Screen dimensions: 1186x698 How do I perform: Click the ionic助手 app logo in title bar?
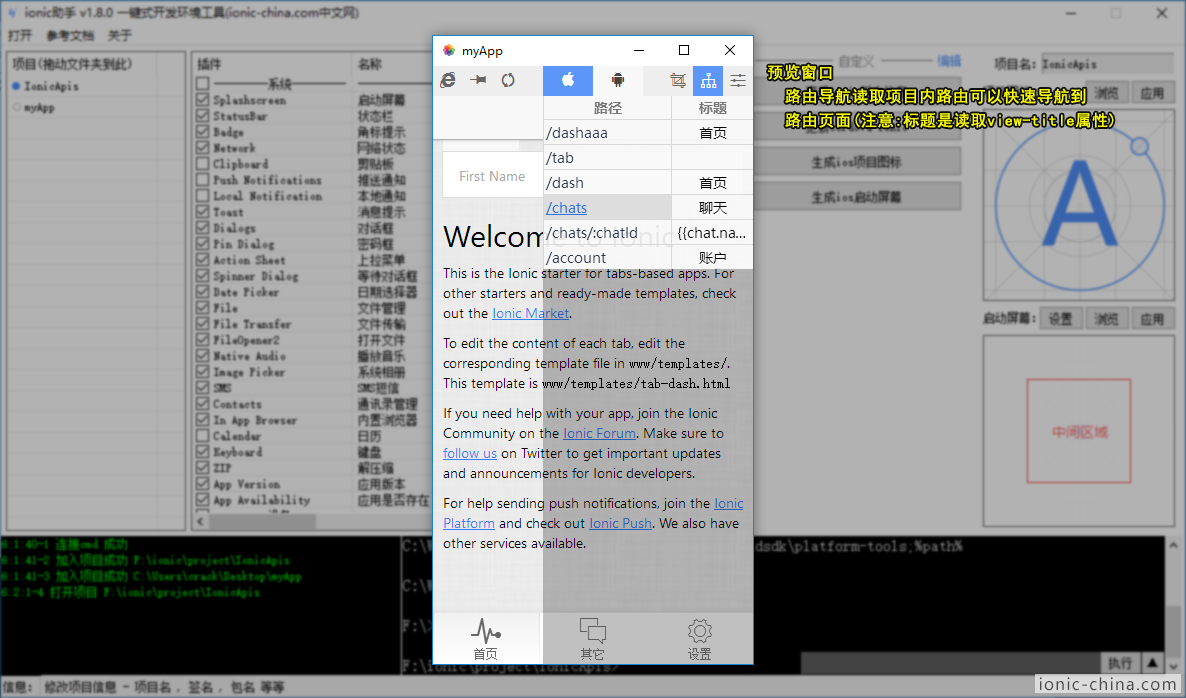pyautogui.click(x=11, y=13)
